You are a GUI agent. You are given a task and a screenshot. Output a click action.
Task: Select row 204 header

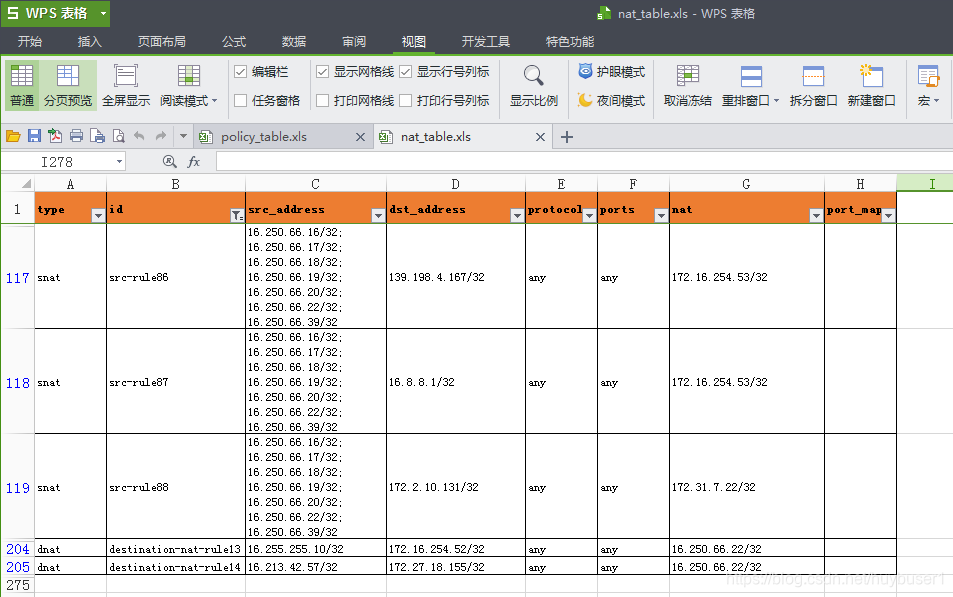tap(18, 548)
